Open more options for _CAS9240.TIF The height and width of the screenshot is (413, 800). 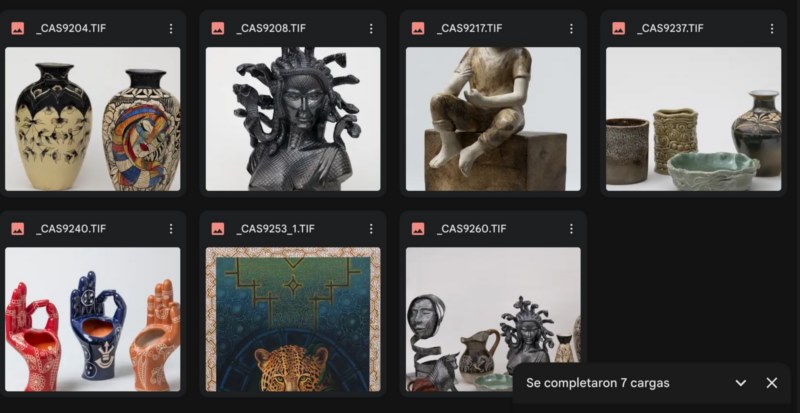[171, 229]
